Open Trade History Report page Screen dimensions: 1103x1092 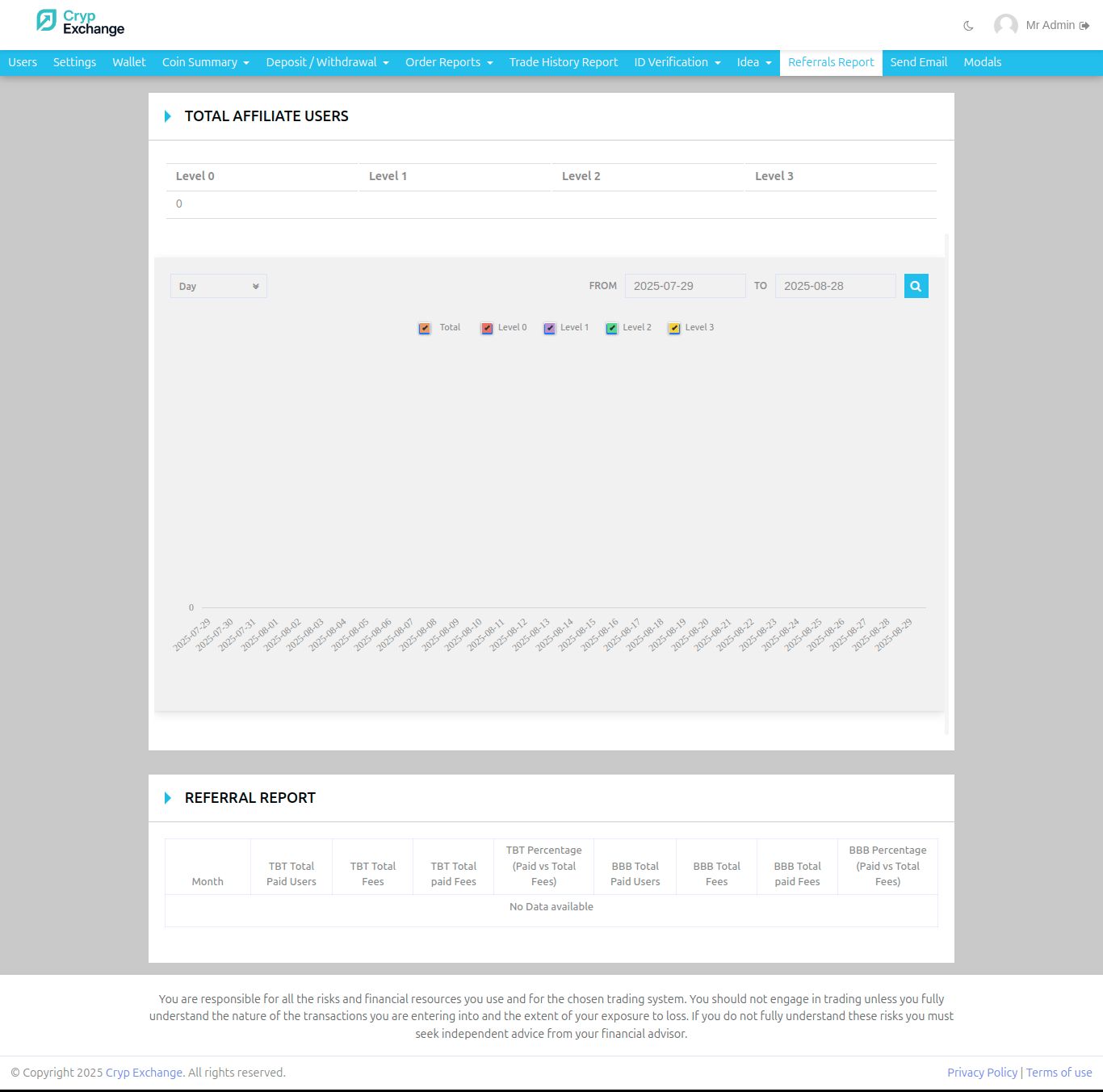[564, 62]
